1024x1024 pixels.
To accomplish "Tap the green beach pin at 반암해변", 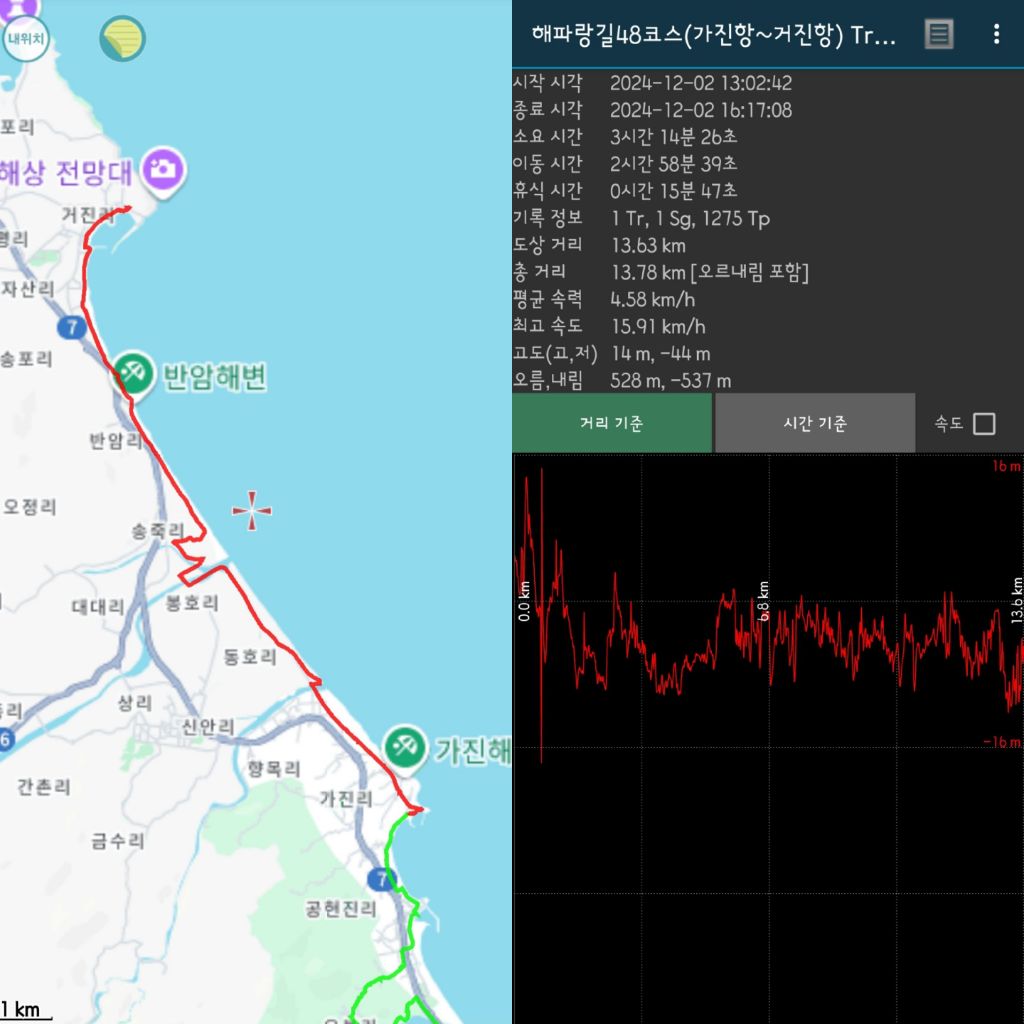I will (133, 375).
